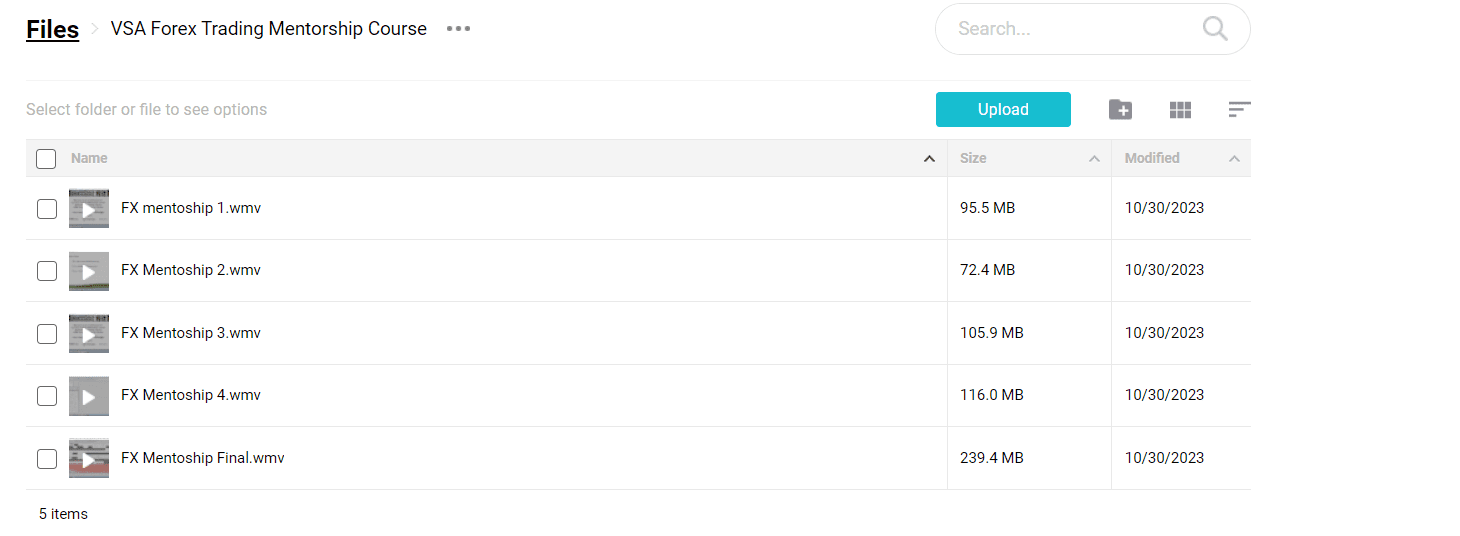1460x536 pixels.
Task: Check the box for FX Mentoship 2.wmv
Action: coord(47,271)
